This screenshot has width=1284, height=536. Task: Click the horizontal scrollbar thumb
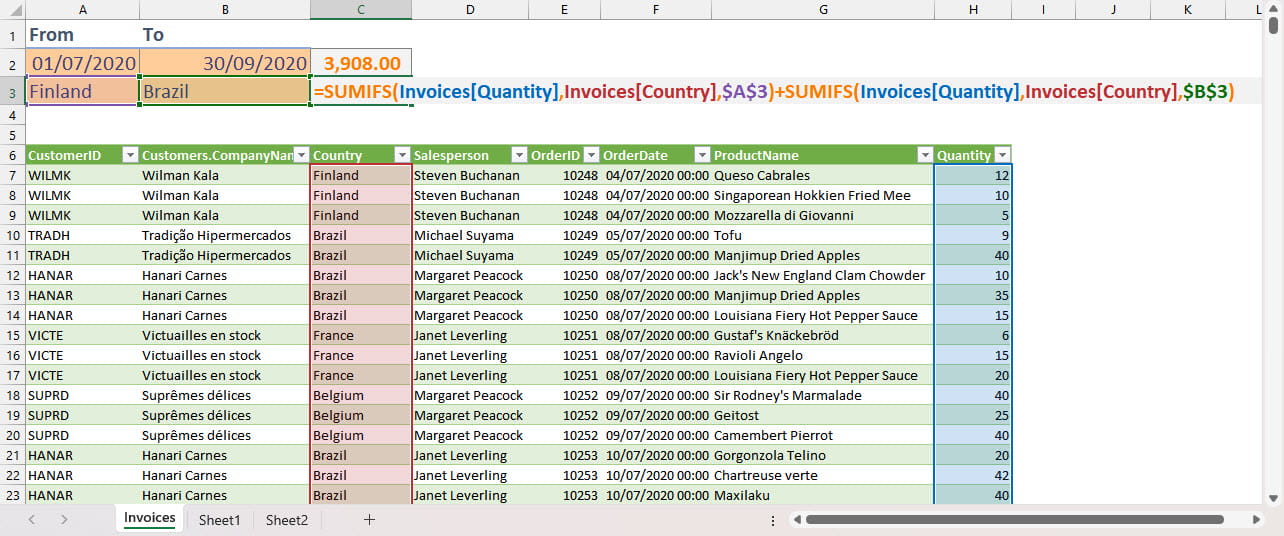coord(1014,520)
